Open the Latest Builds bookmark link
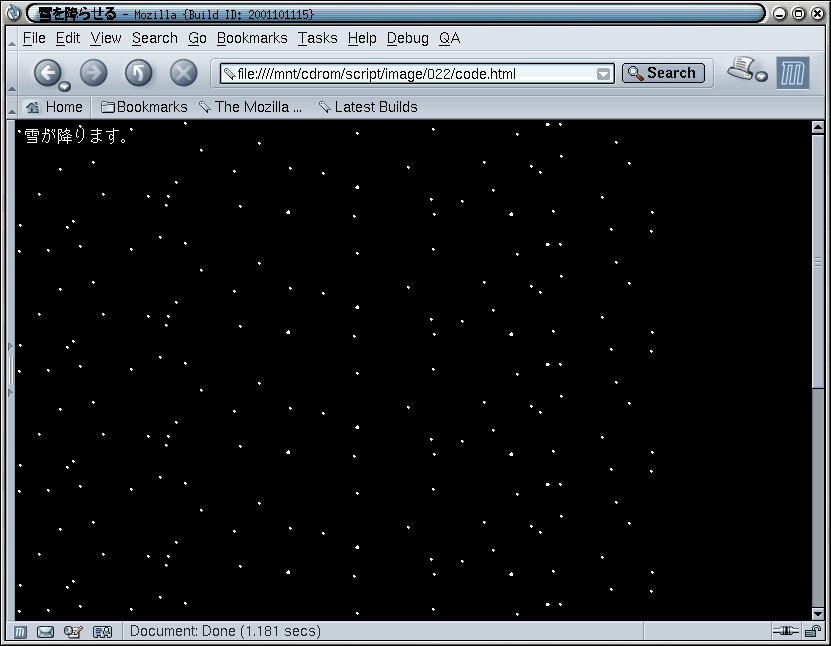The width and height of the screenshot is (831, 646). [x=367, y=107]
